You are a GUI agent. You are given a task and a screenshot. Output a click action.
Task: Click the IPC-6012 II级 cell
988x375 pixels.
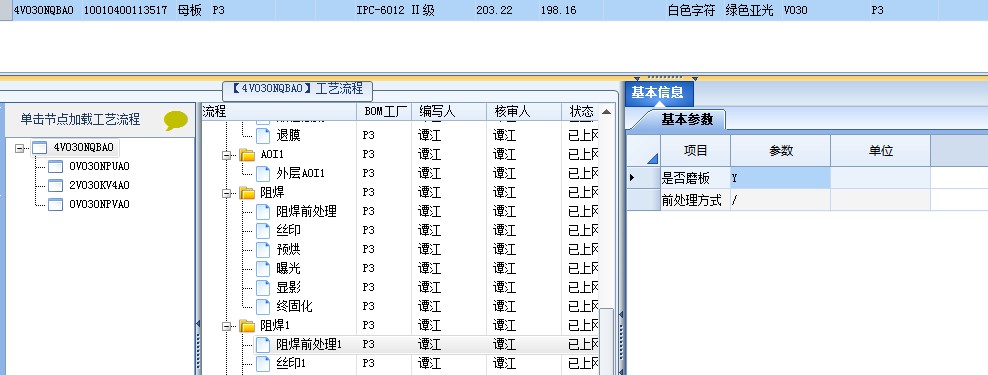point(395,10)
